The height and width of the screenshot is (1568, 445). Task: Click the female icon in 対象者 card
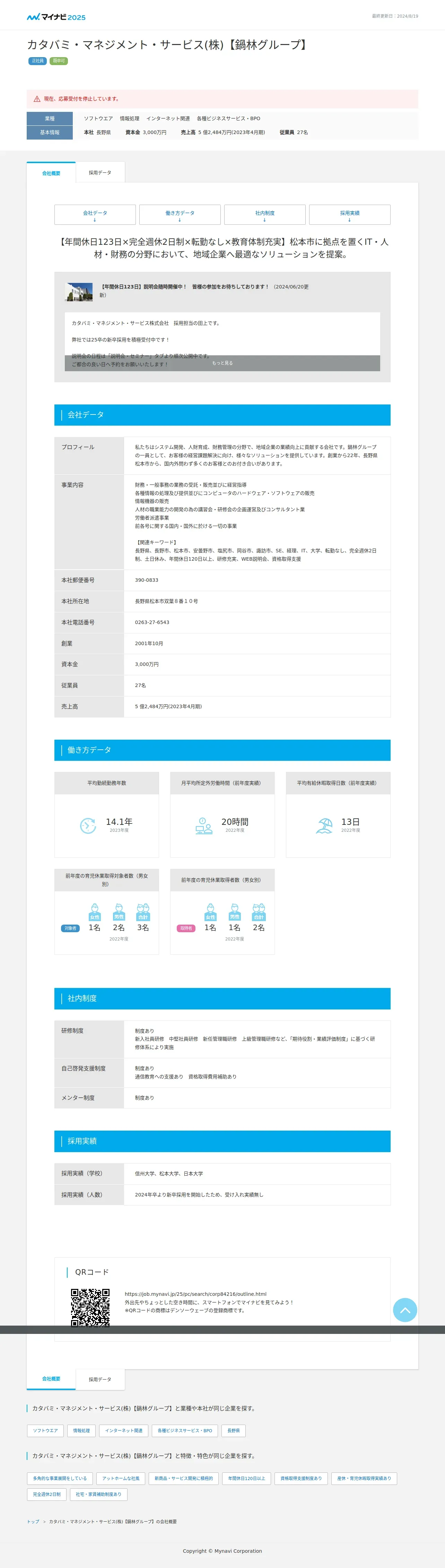pyautogui.click(x=95, y=912)
